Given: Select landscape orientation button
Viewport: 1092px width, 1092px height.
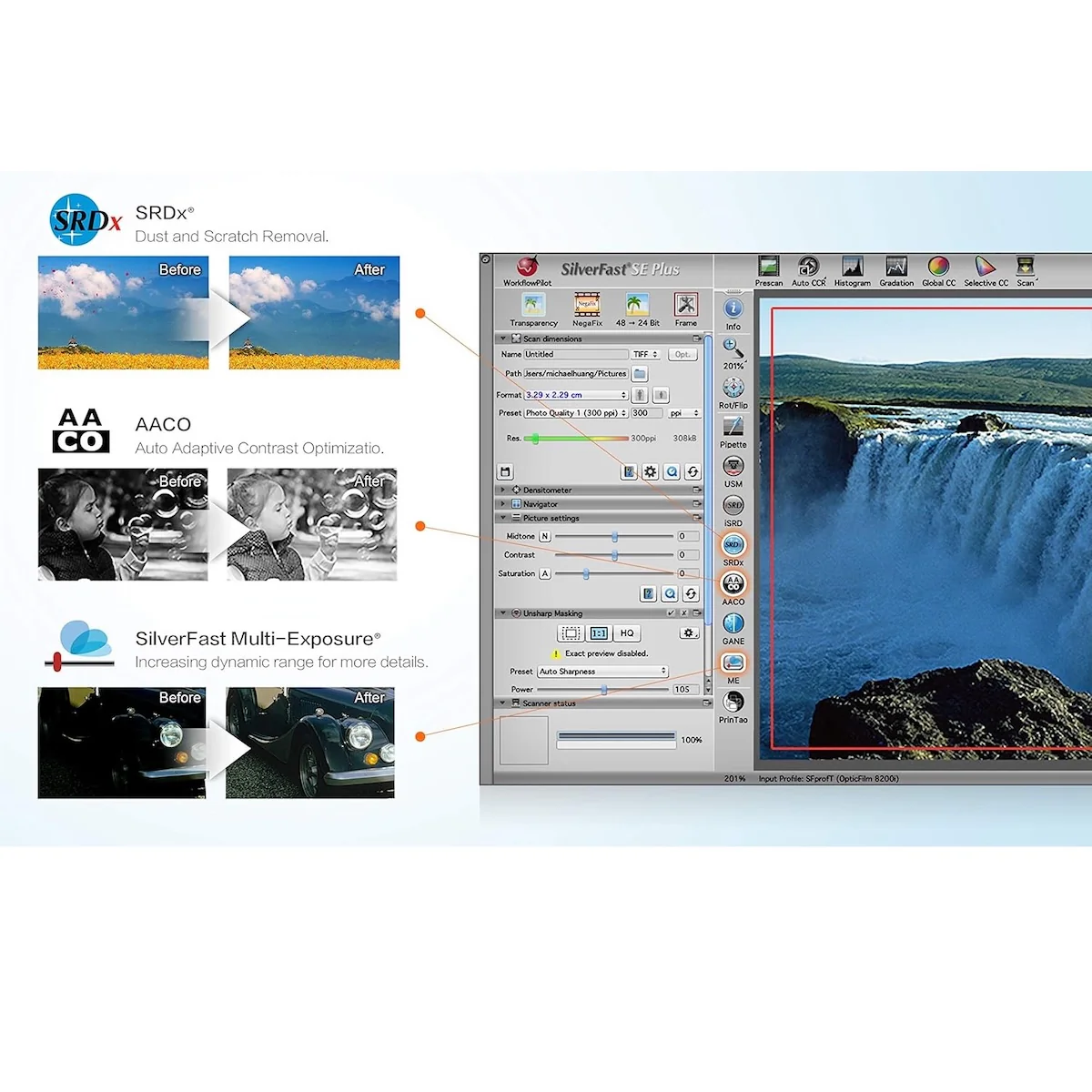Looking at the screenshot, I should pos(661,395).
